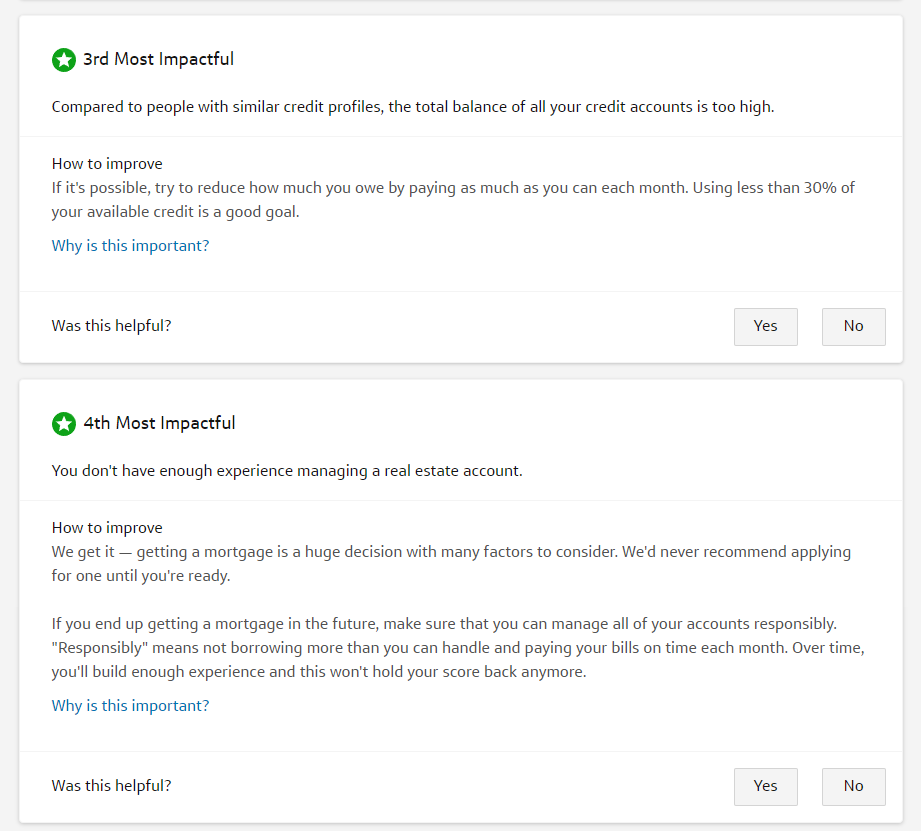Select the '3rd Most Impactful' heading
Screen dimensions: 921x831
click(x=158, y=60)
